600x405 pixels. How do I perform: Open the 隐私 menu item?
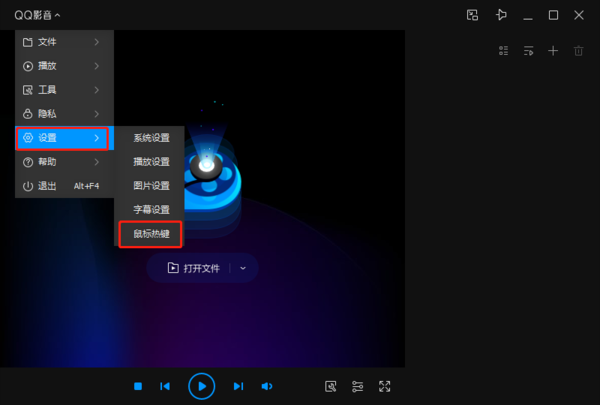[64, 114]
